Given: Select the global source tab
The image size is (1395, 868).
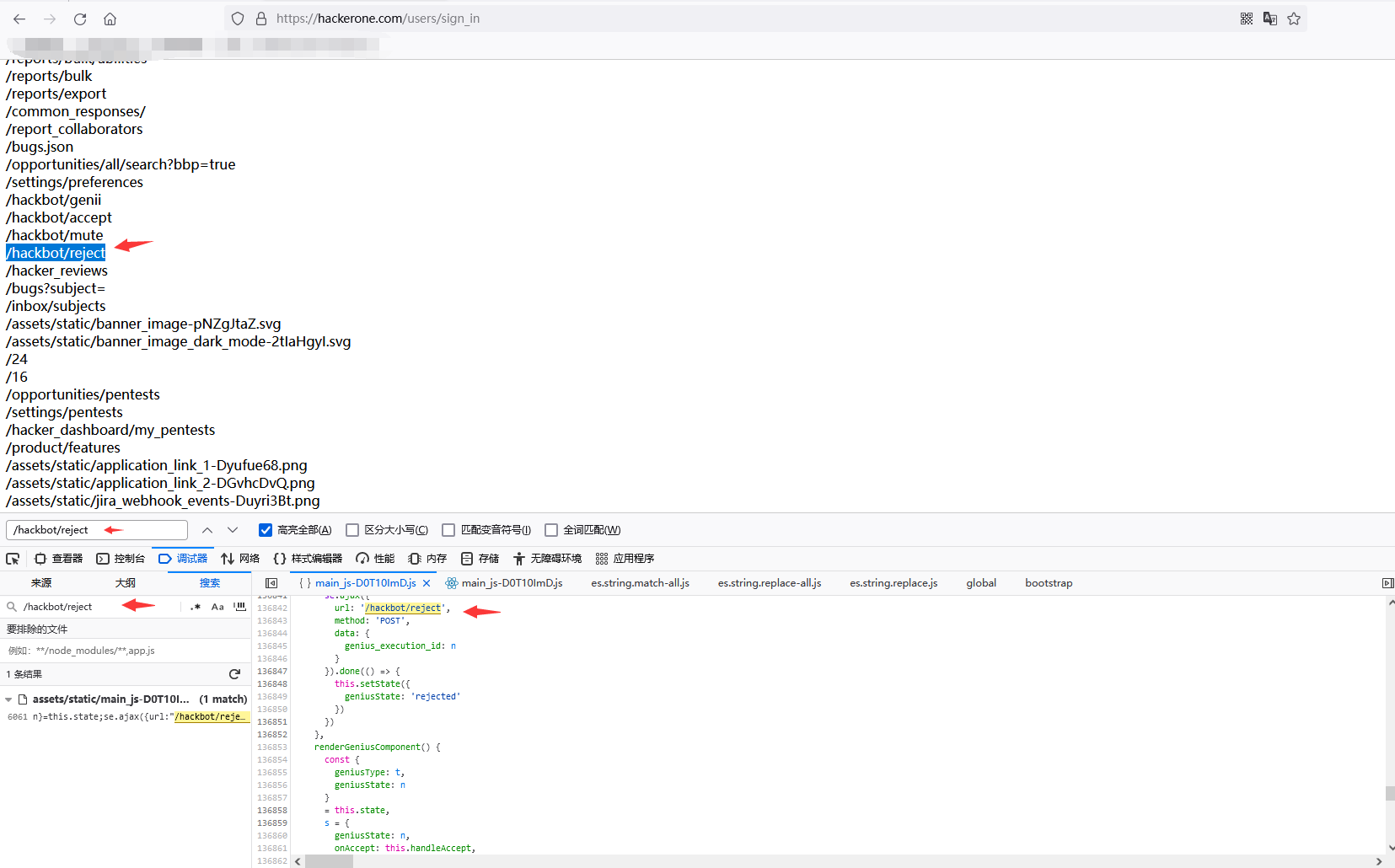Looking at the screenshot, I should [981, 583].
